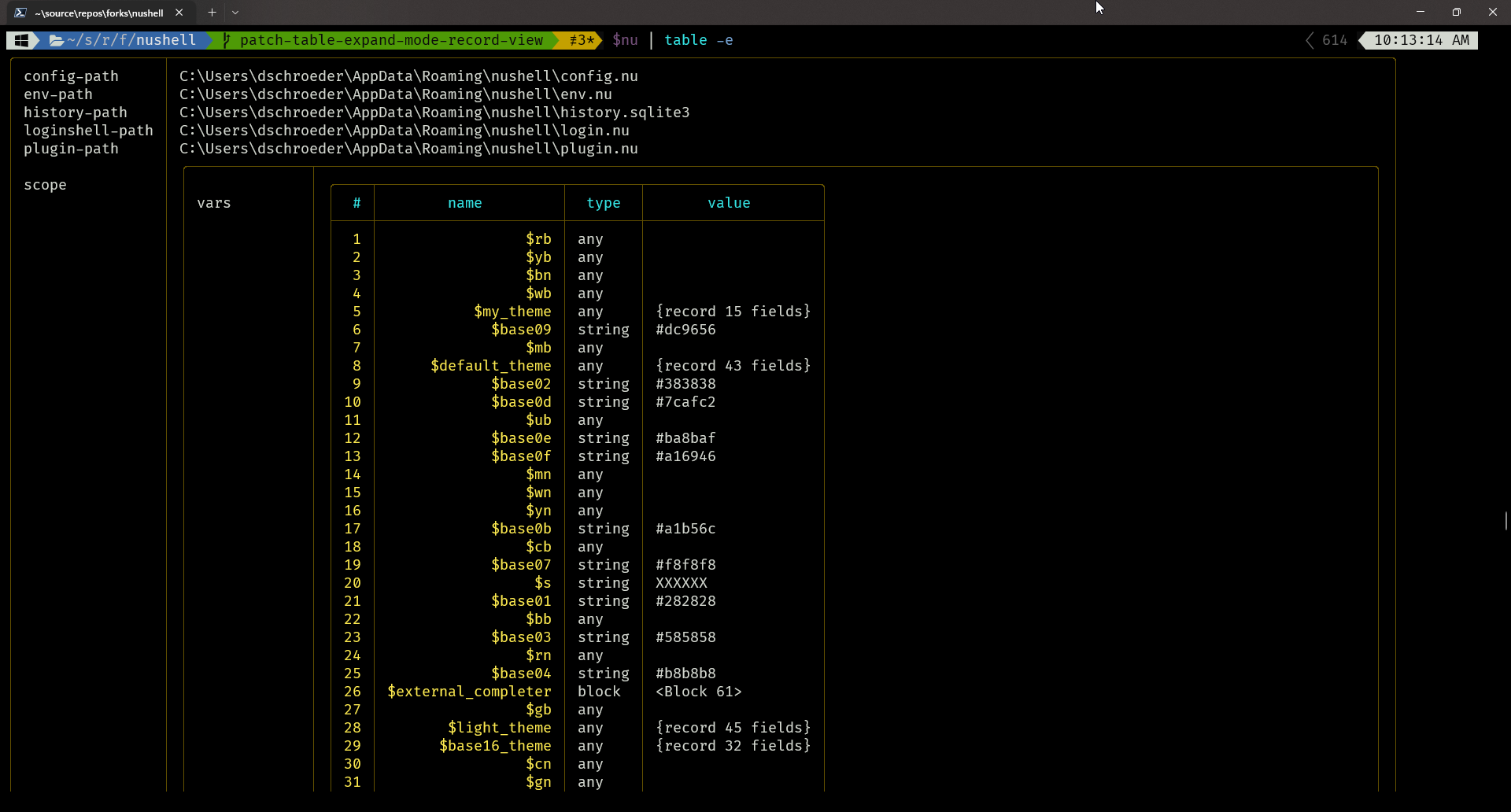Click the folder icon in prompt path

57,40
